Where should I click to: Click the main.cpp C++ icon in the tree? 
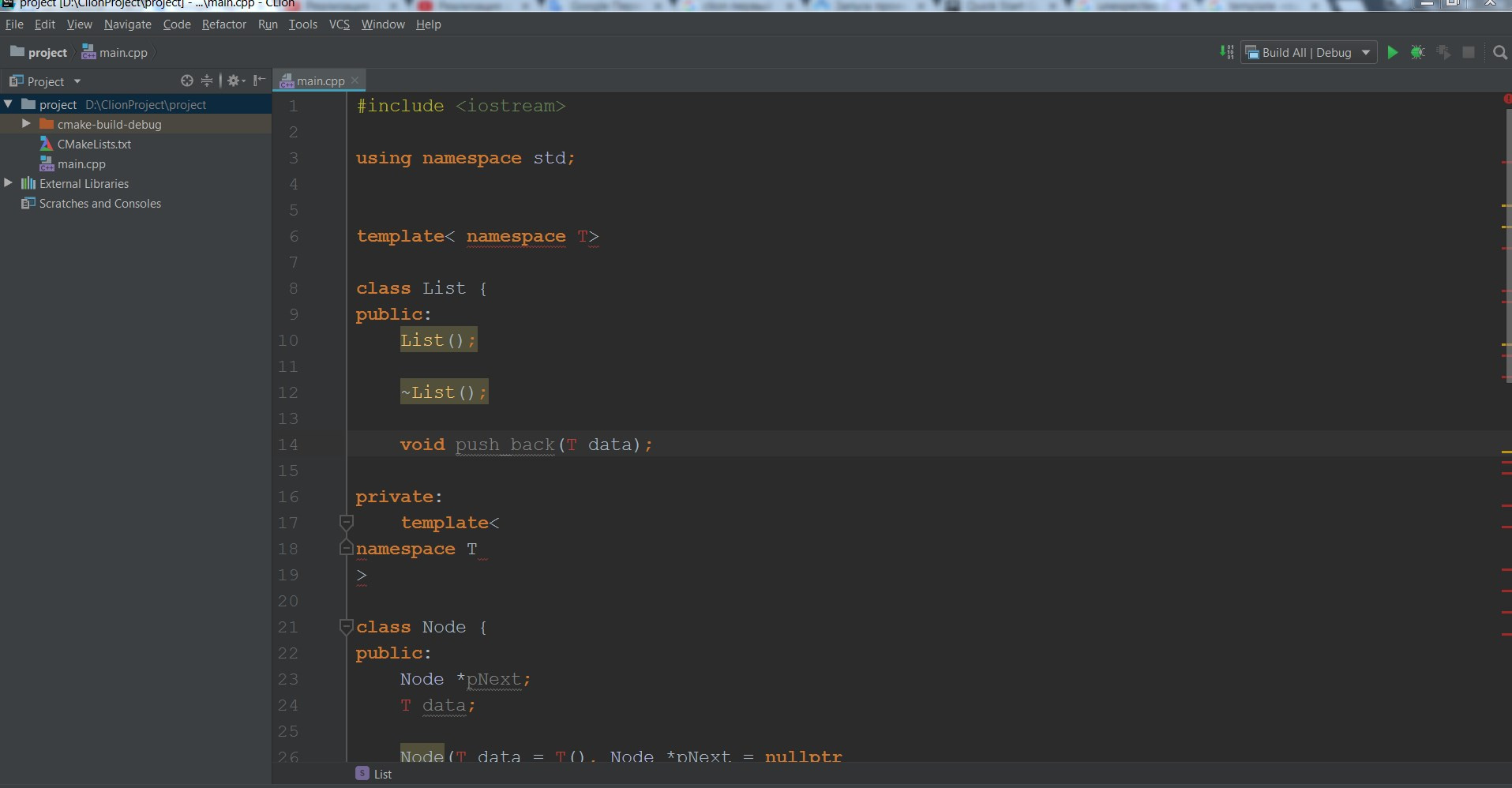pos(47,163)
